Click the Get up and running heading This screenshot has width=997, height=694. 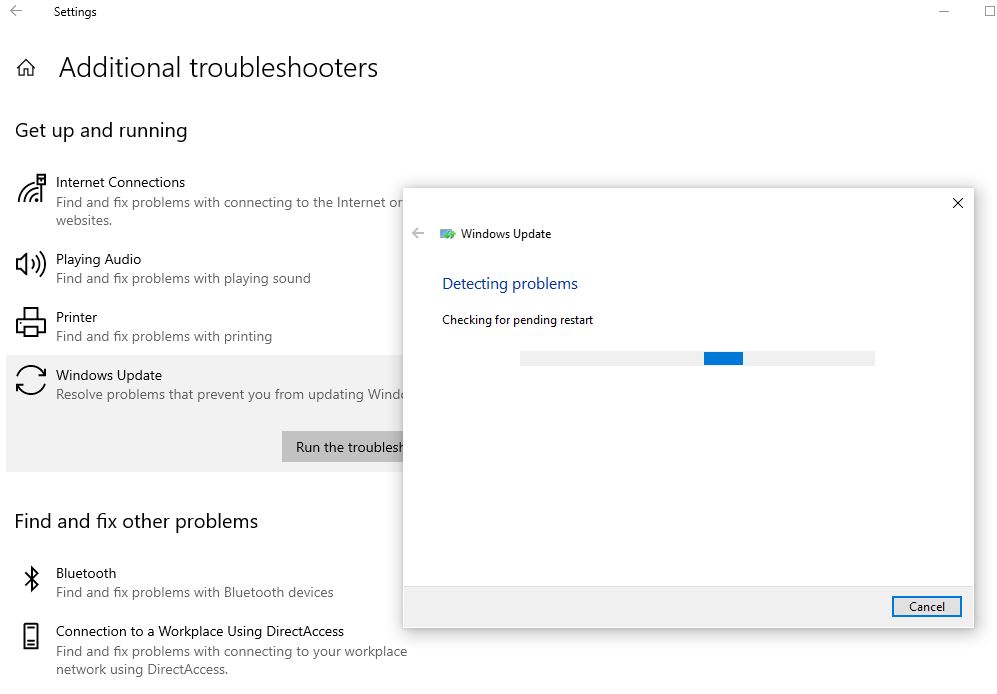tap(101, 130)
